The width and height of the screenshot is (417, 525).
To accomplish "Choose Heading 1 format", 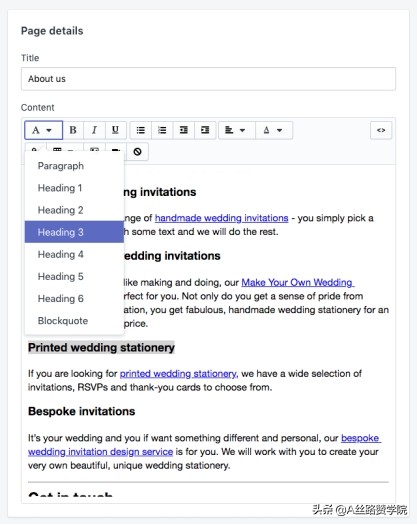I will point(74,188).
